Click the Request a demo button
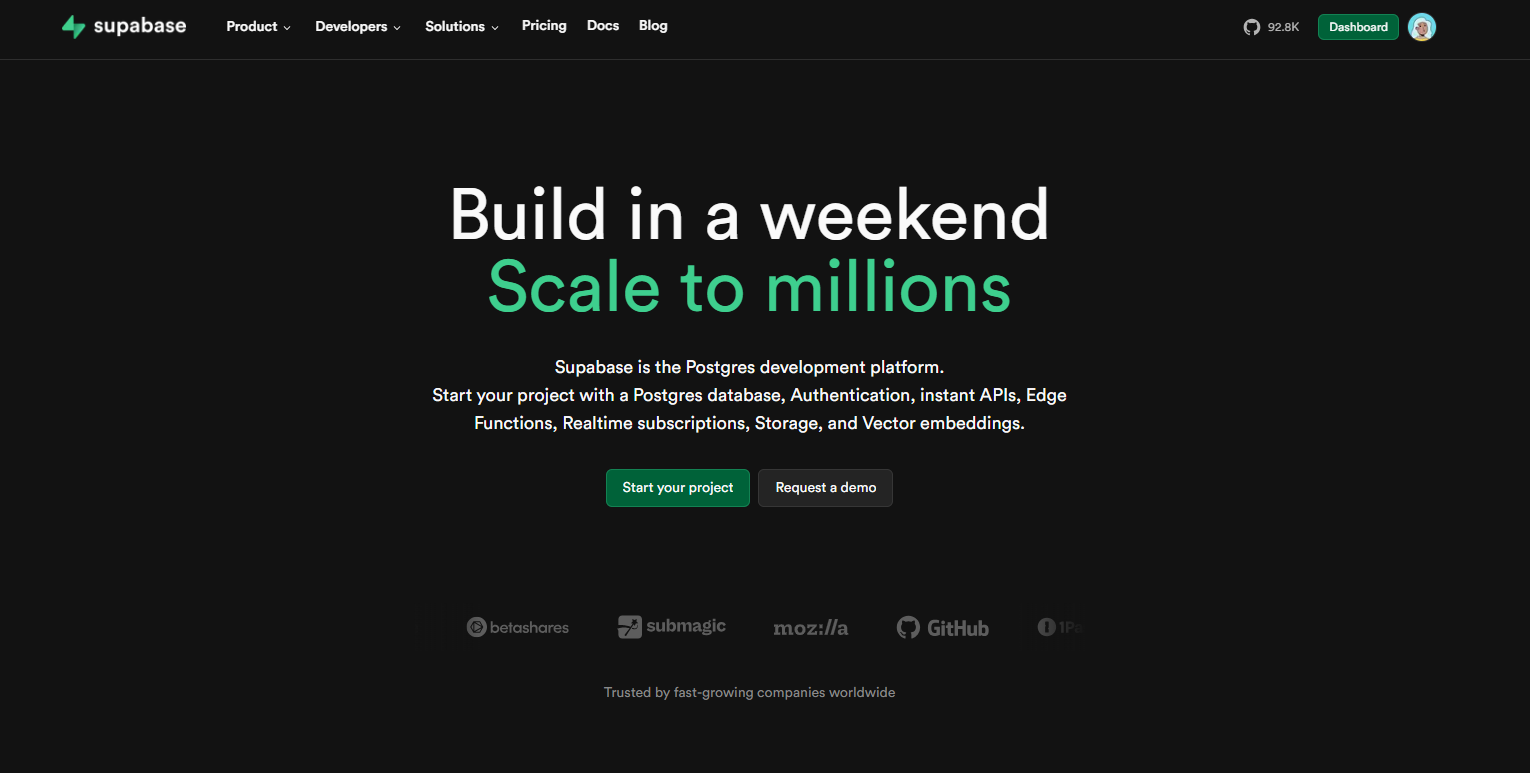Screen dimensions: 1530x773 pyautogui.click(x=825, y=488)
